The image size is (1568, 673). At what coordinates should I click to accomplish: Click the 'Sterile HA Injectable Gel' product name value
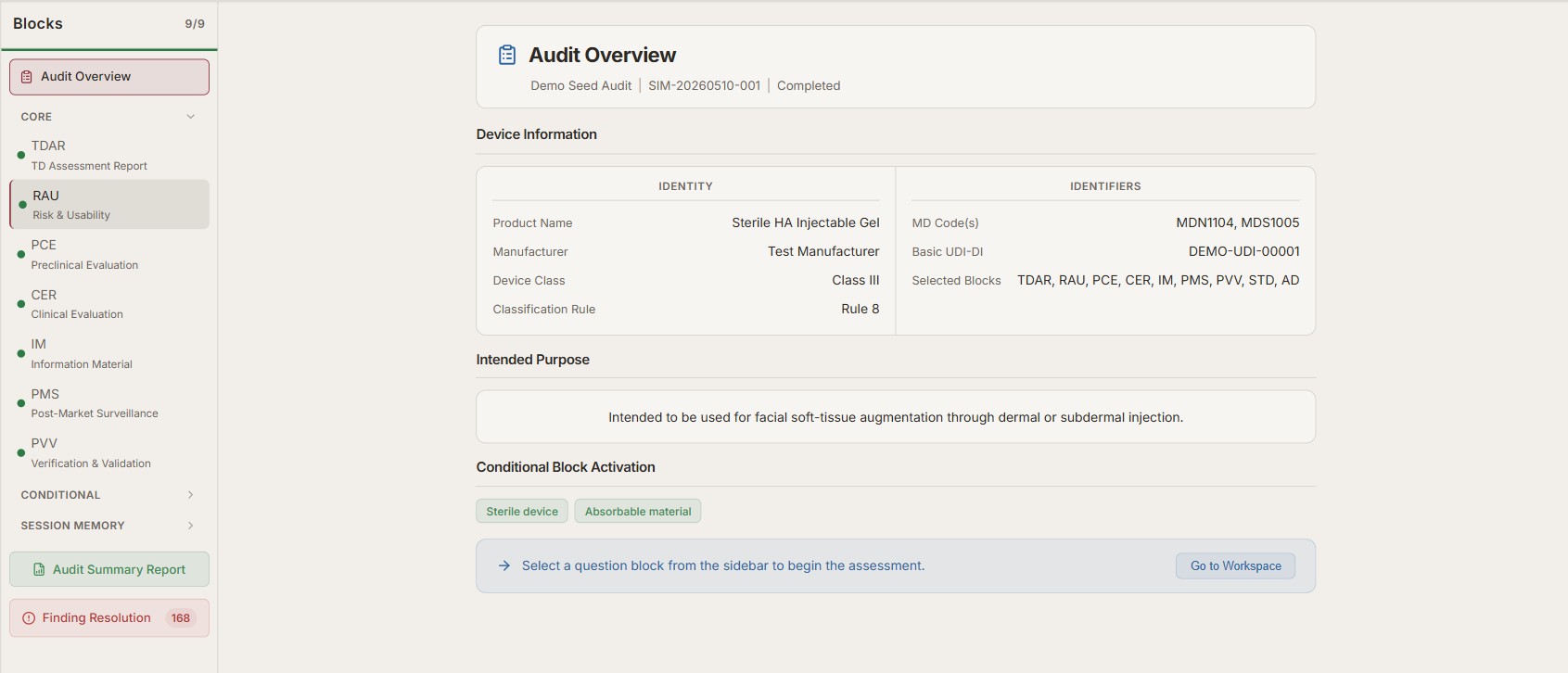pos(806,222)
